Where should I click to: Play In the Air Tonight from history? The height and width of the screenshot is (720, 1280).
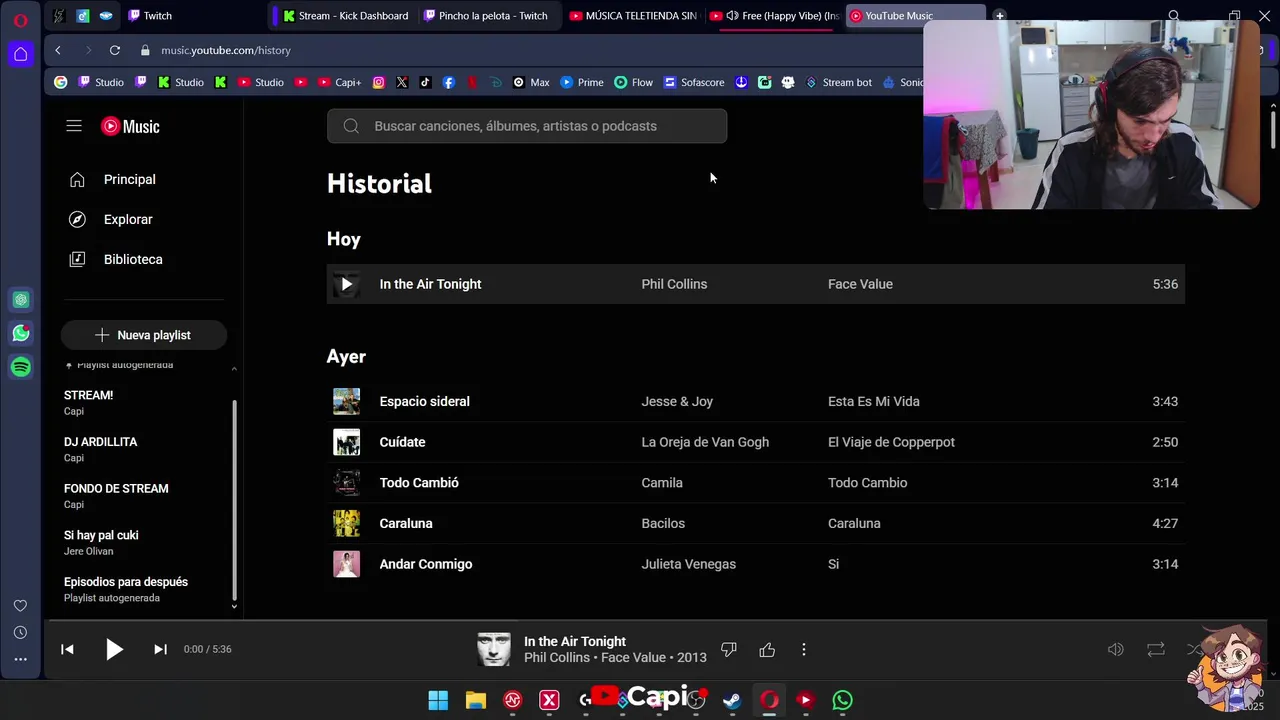point(346,284)
